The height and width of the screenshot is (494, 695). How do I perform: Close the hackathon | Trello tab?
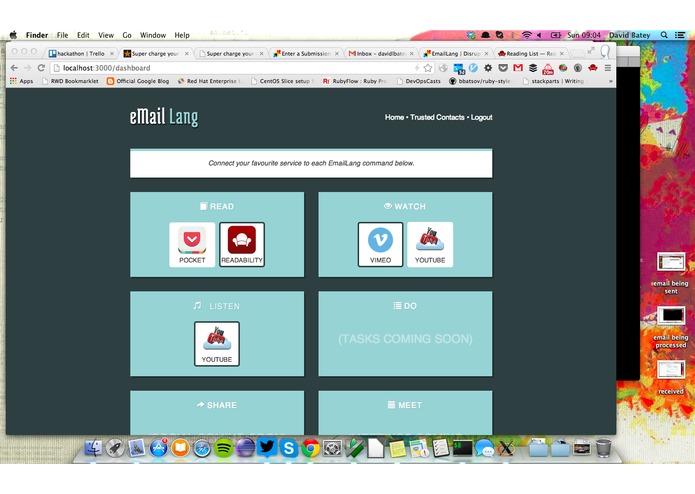coord(112,54)
